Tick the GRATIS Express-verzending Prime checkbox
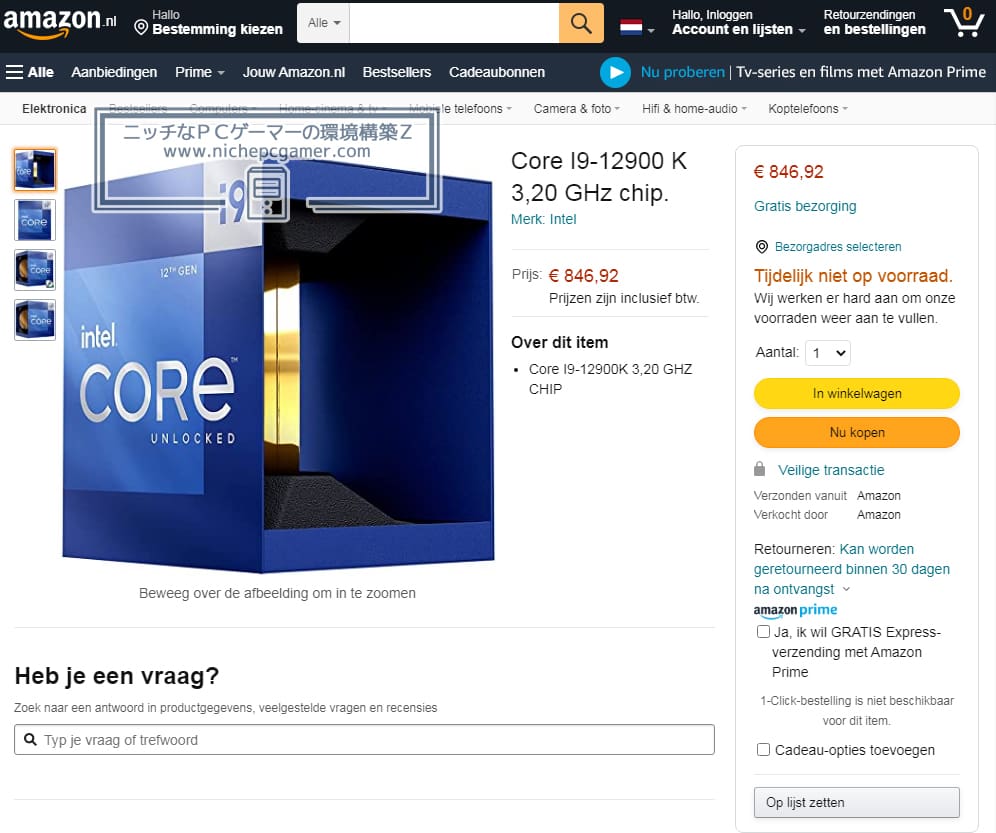The width and height of the screenshot is (996, 833). [764, 632]
